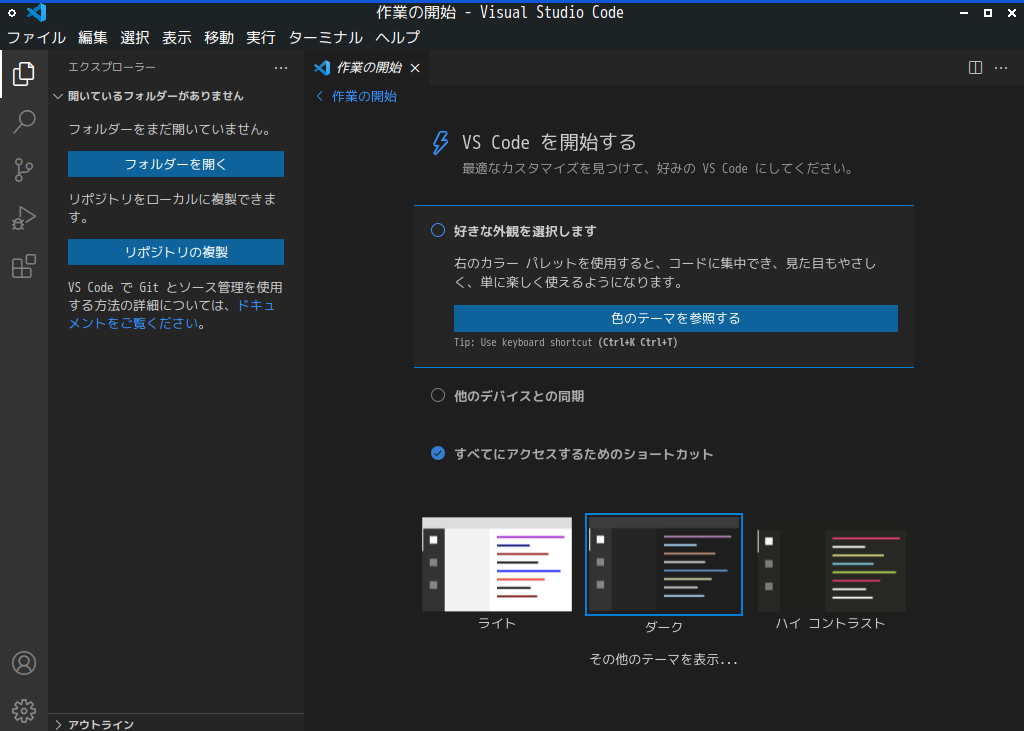Click the VS Code を開始する heading
This screenshot has width=1024, height=731.
549,142
